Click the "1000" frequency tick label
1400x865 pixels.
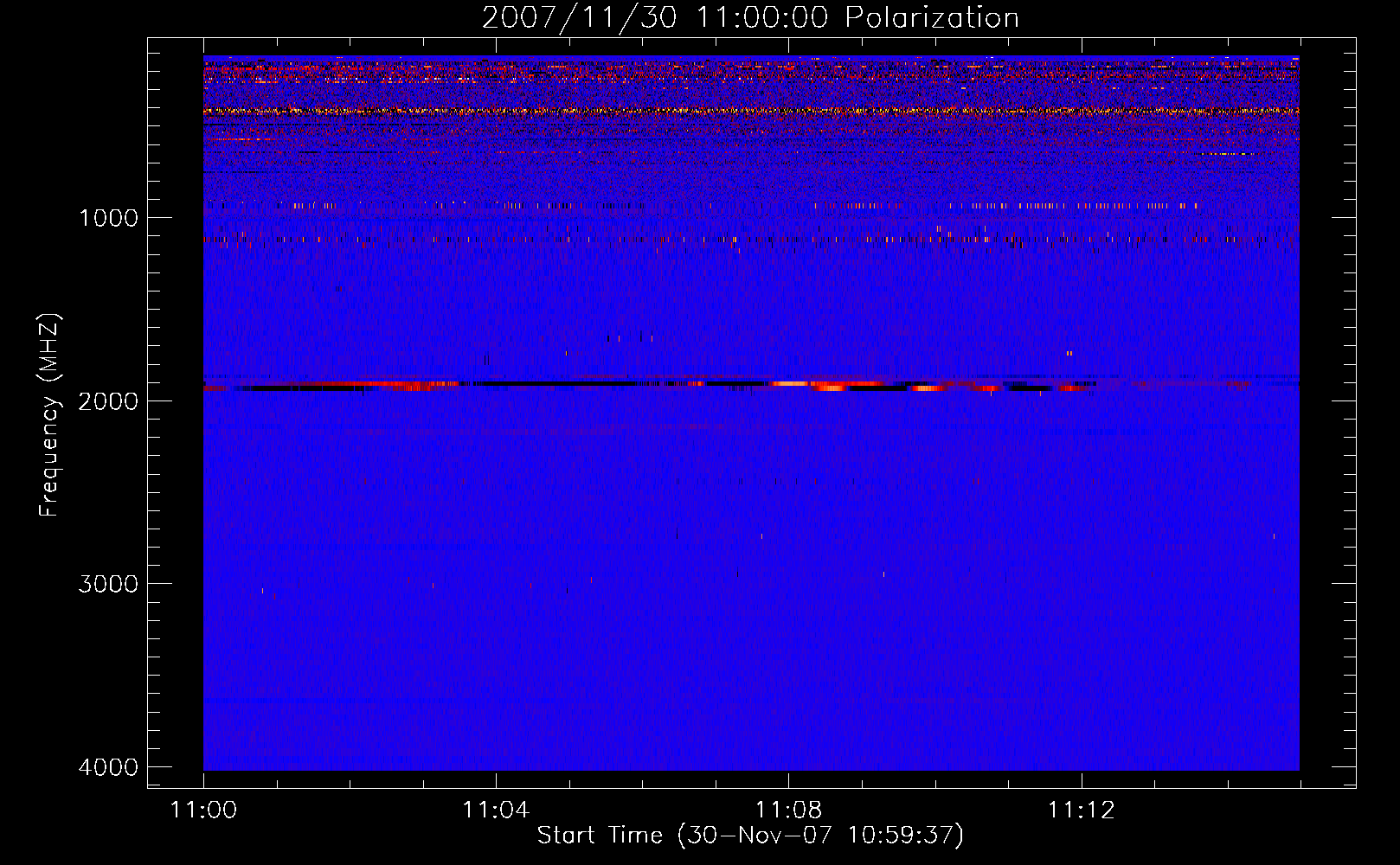(x=108, y=218)
